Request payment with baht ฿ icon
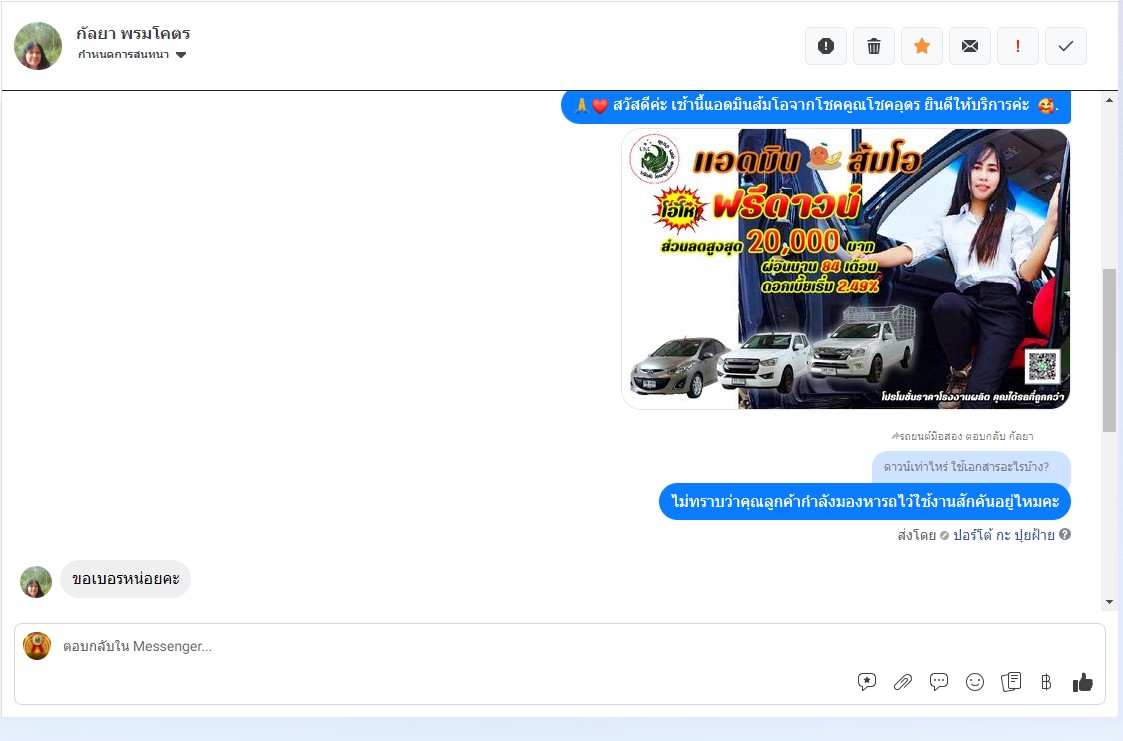The width and height of the screenshot is (1123, 741). click(1046, 682)
